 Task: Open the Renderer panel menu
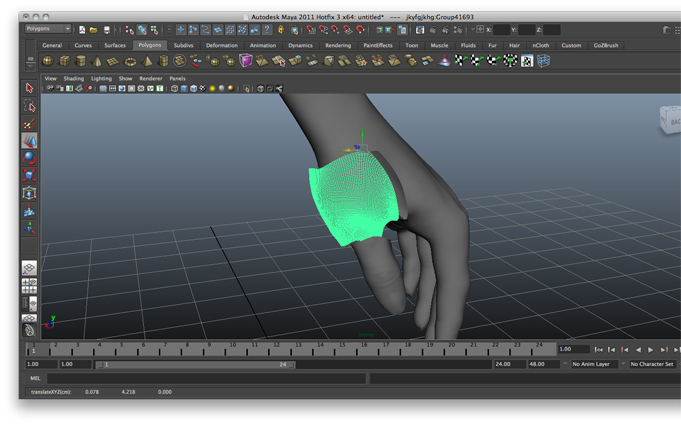(x=150, y=79)
